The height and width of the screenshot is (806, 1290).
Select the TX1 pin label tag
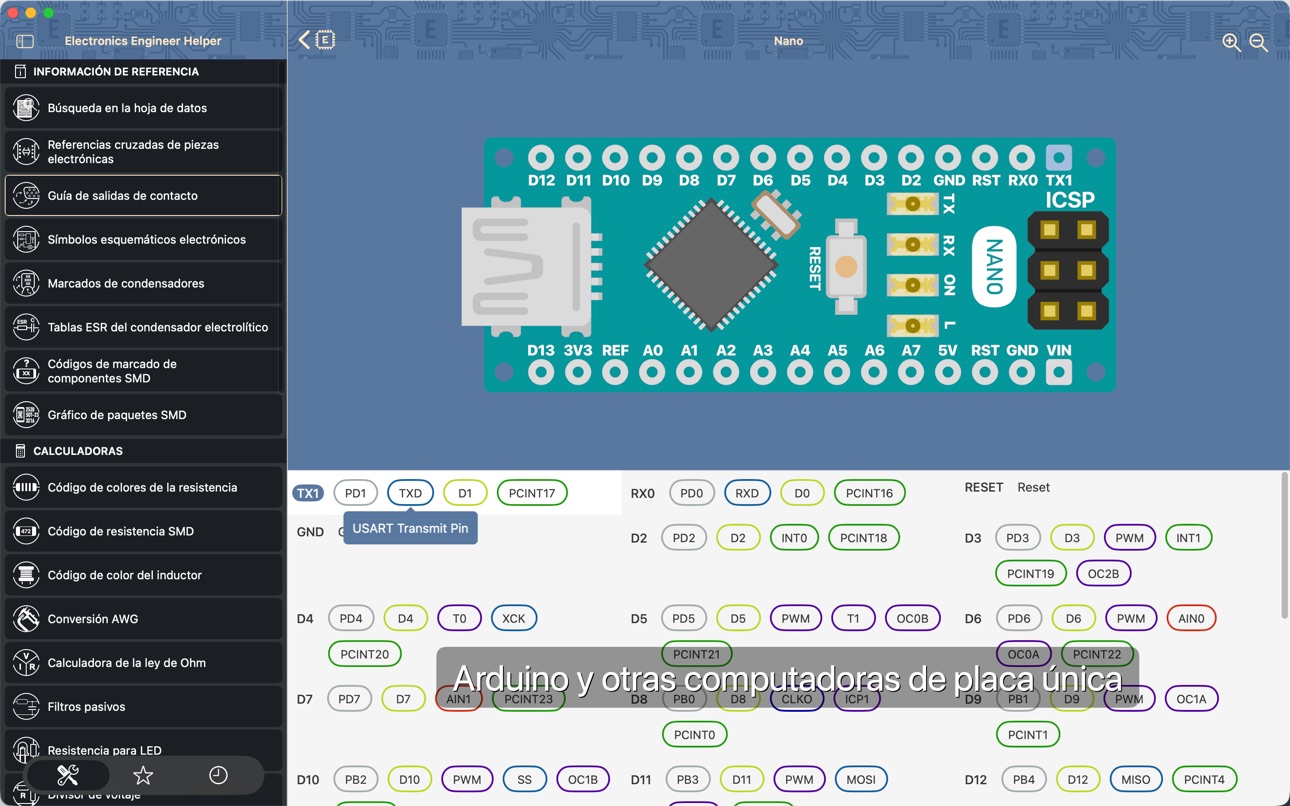308,493
